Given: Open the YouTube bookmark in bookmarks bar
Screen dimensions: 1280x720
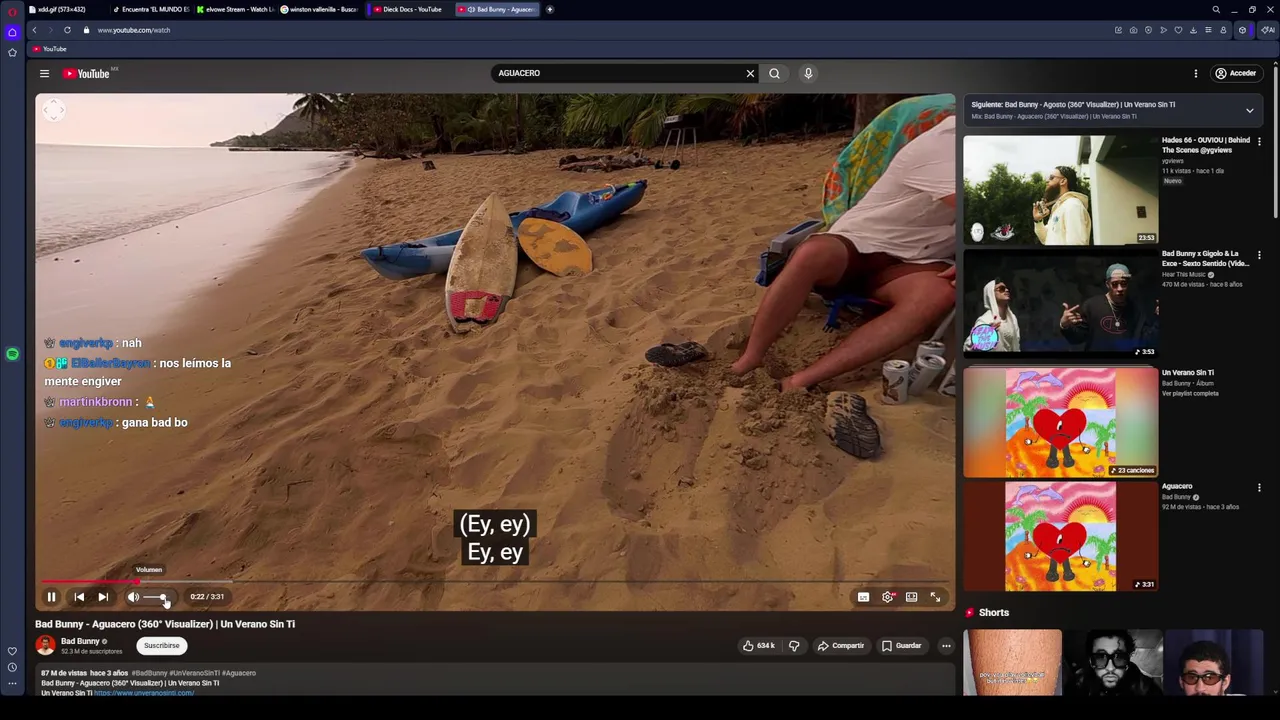Looking at the screenshot, I should coord(50,49).
